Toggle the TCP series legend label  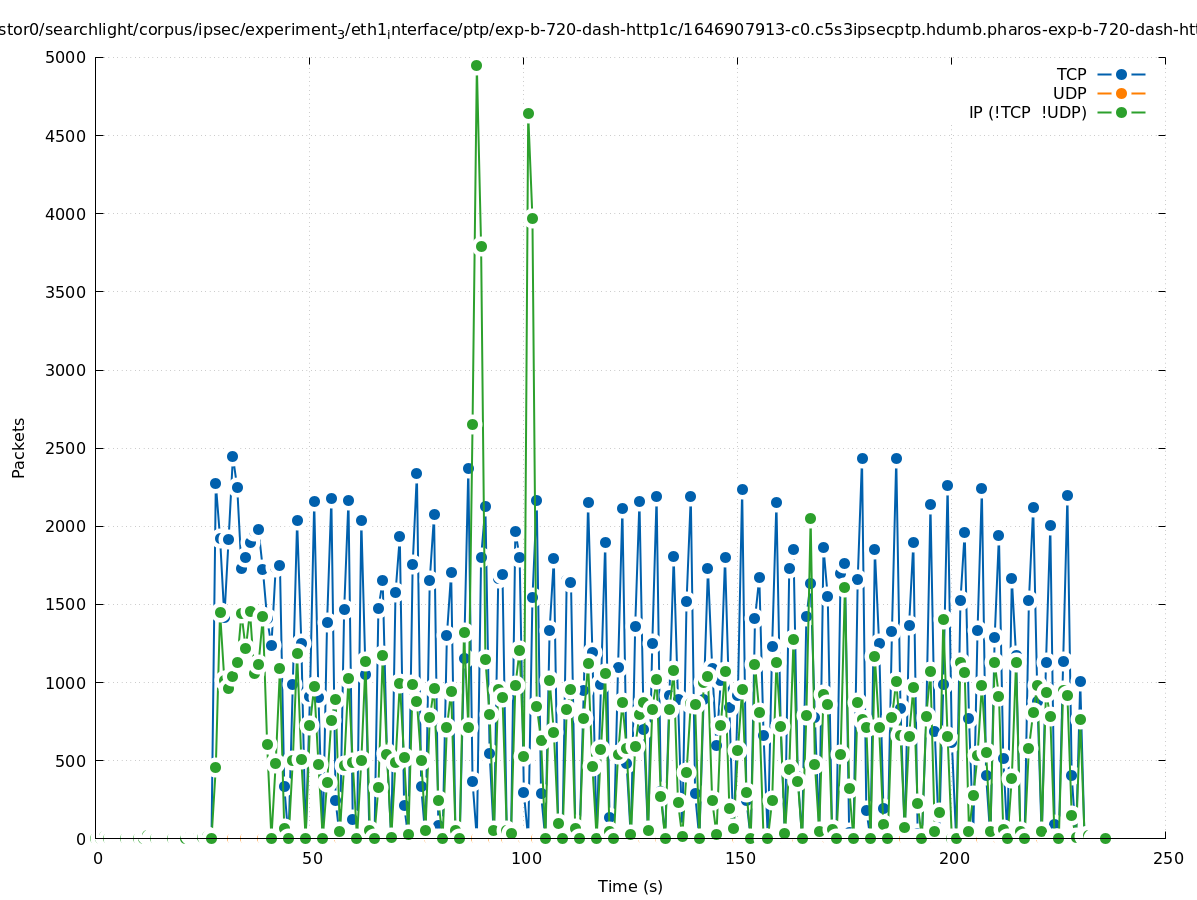tap(1071, 74)
